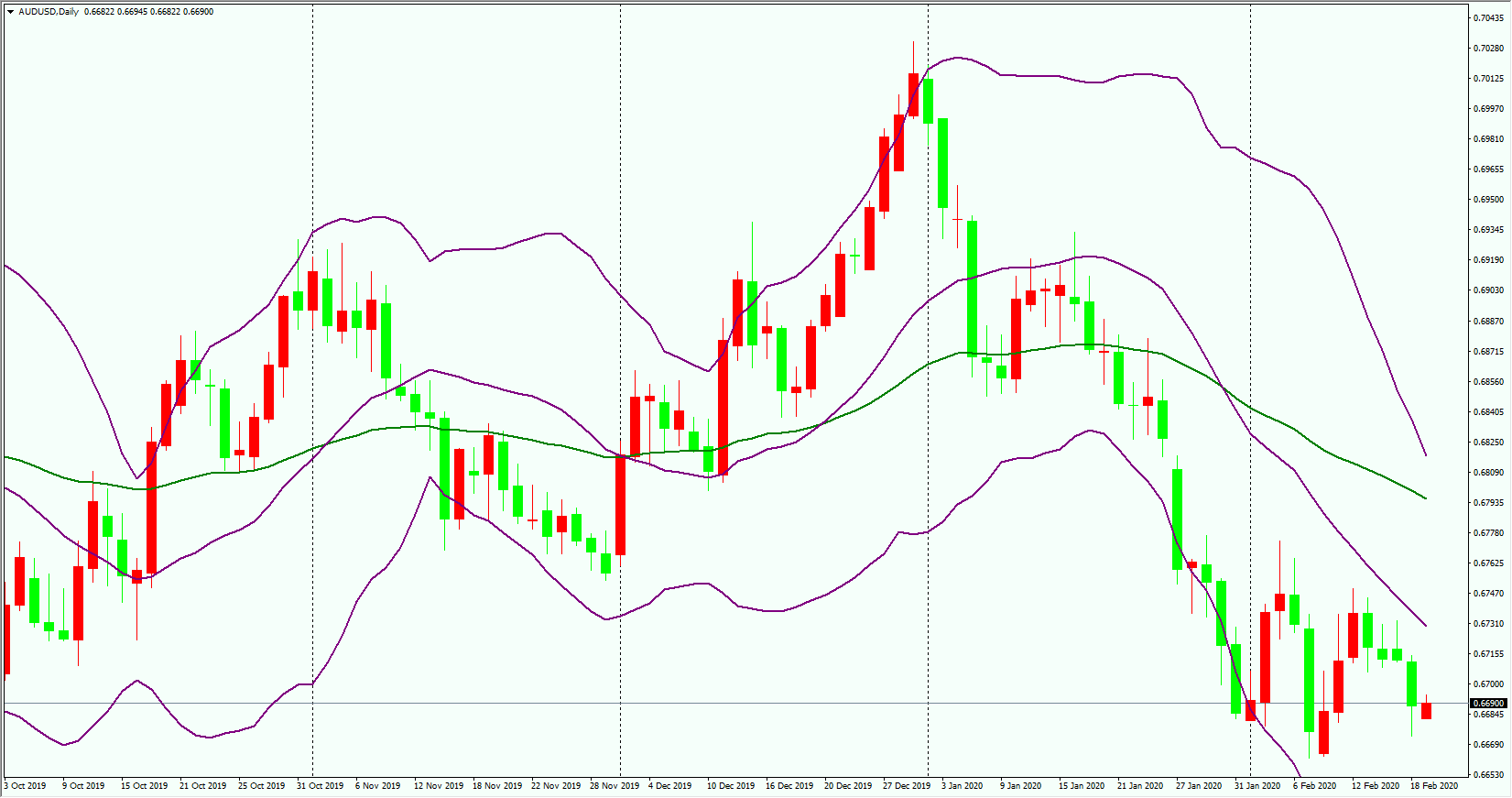The height and width of the screenshot is (798, 1512).
Task: Click the 0.67625 price axis label
Action: click(x=1488, y=563)
